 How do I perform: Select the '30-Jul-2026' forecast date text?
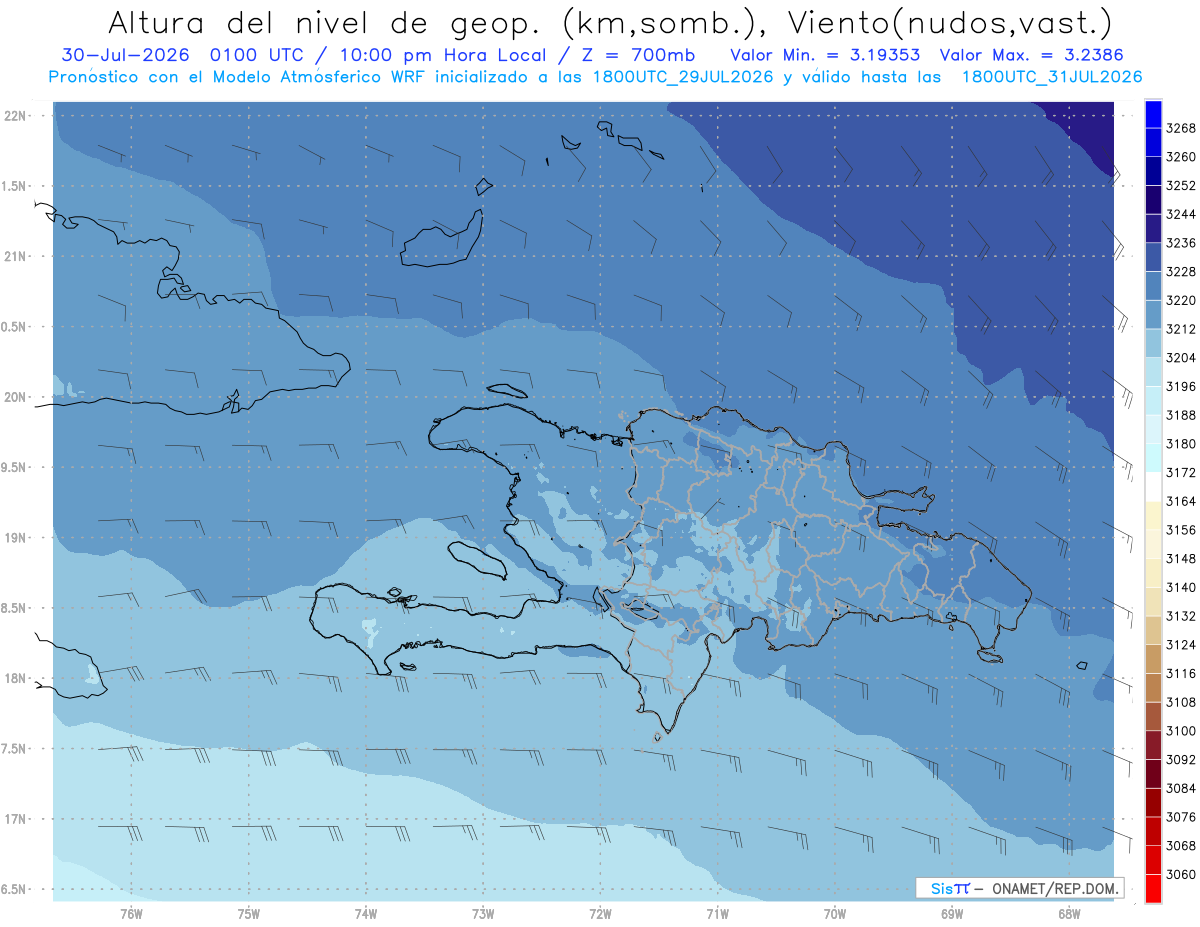(x=124, y=55)
